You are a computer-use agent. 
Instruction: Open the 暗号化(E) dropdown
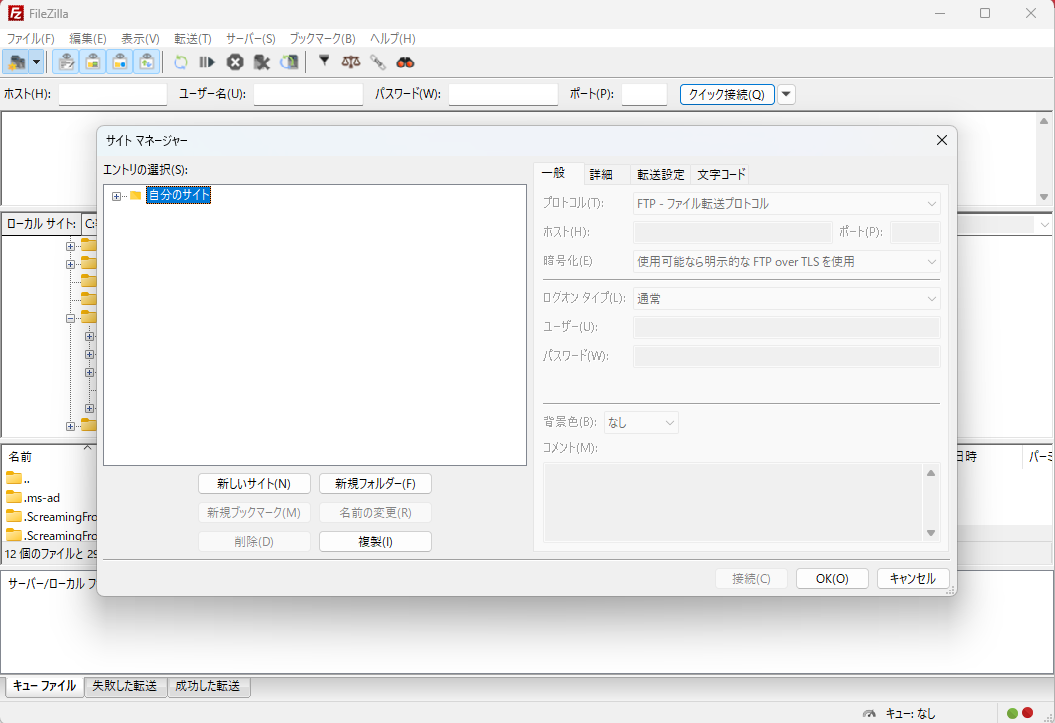(787, 262)
